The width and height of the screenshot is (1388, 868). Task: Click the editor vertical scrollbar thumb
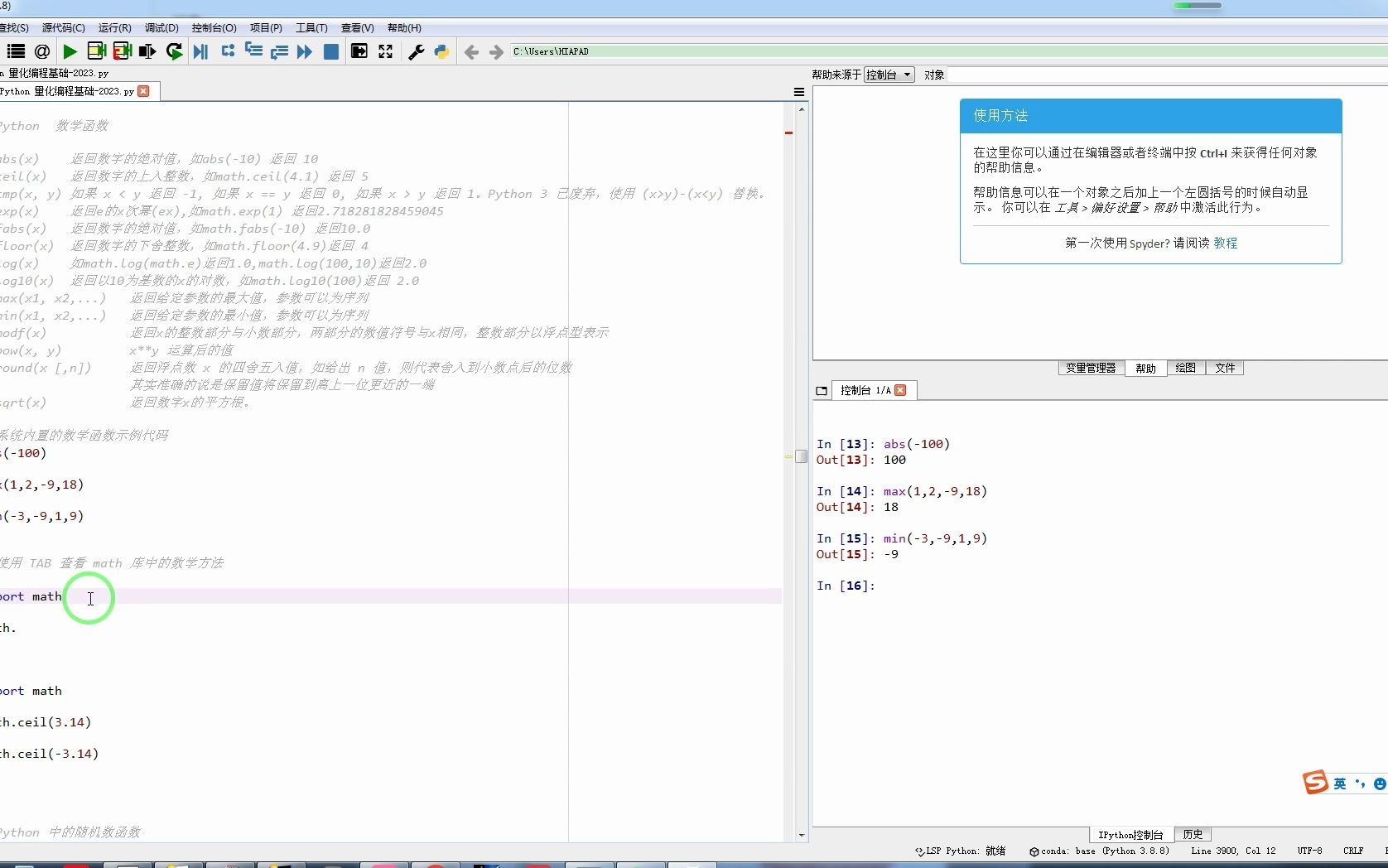point(801,456)
